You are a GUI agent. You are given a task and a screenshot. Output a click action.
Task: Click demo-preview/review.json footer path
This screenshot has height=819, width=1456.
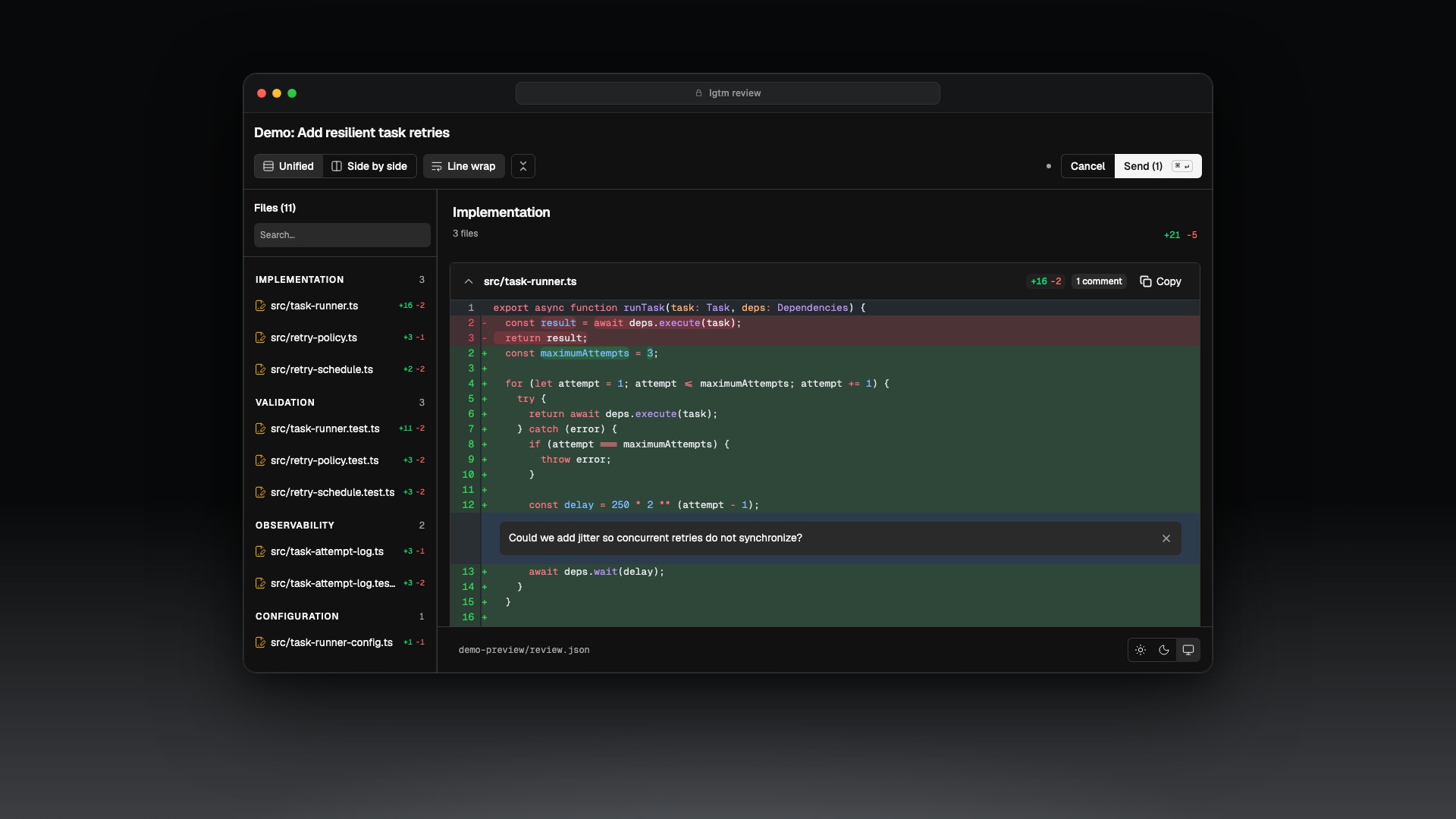point(524,650)
